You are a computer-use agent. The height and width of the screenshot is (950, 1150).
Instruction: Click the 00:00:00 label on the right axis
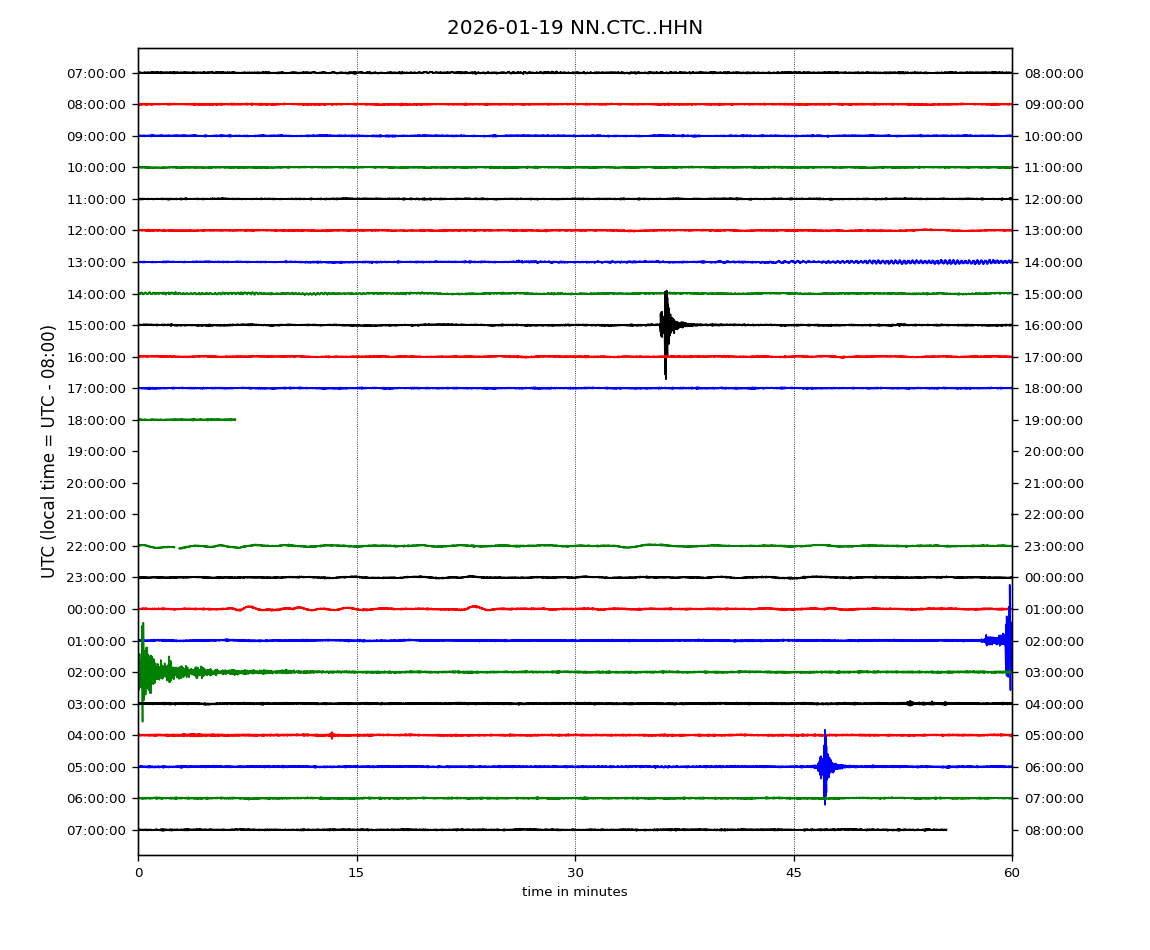pyautogui.click(x=1053, y=578)
